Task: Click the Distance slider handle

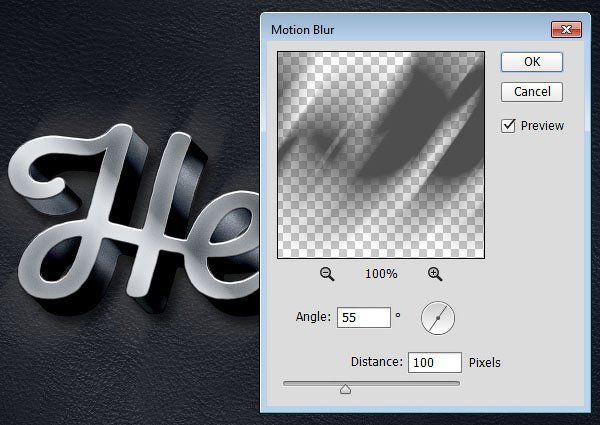Action: point(346,389)
